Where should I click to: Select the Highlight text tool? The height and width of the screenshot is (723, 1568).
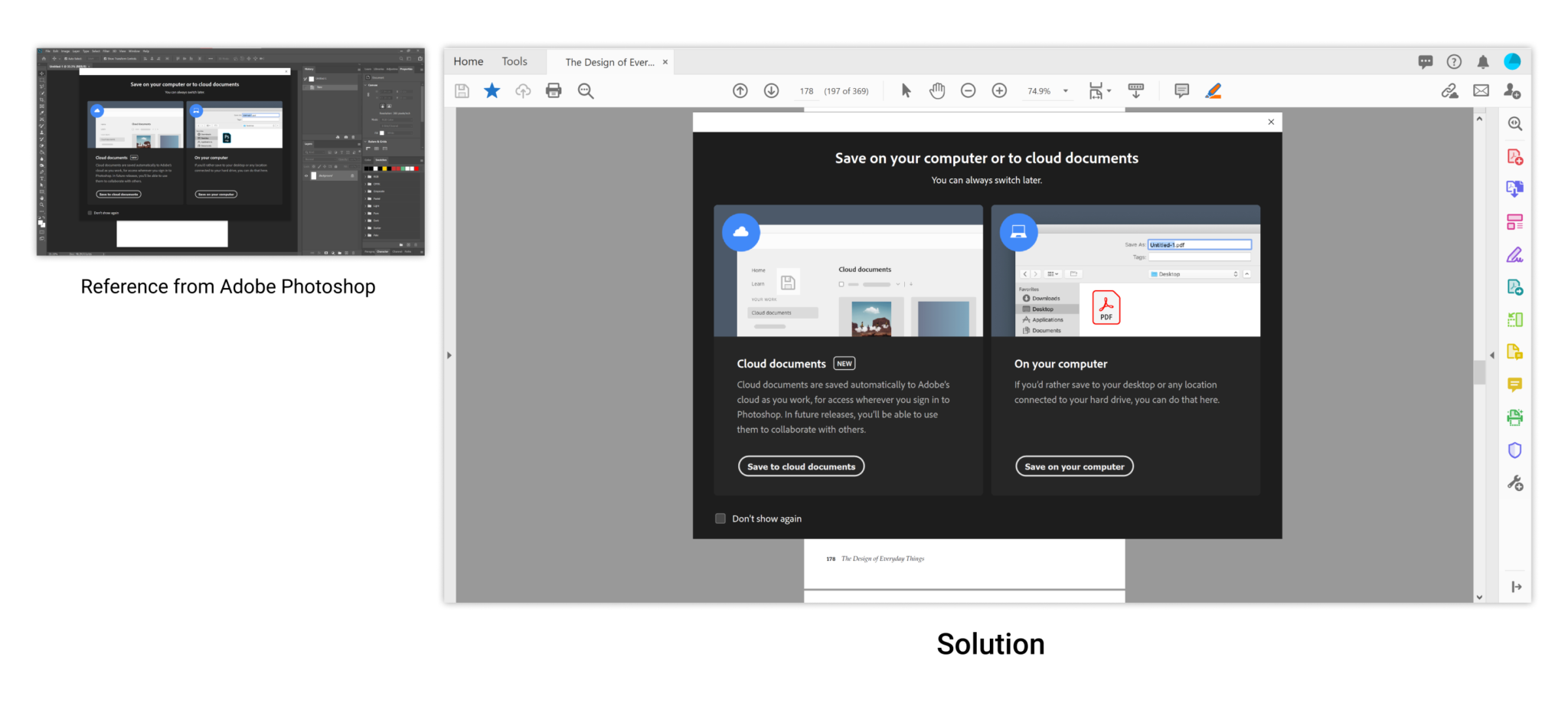tap(1214, 90)
